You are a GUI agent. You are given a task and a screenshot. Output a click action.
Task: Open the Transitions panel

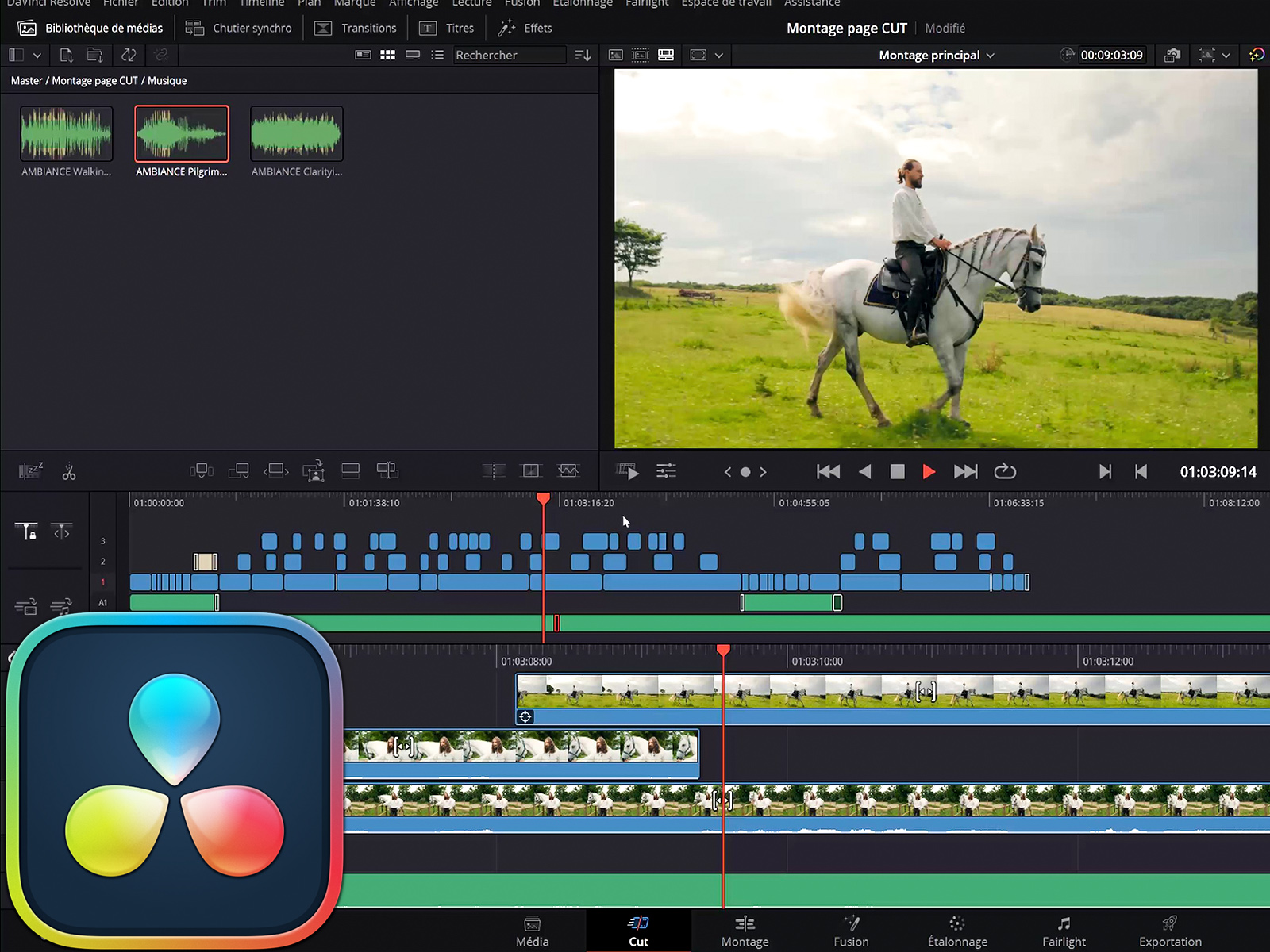356,29
